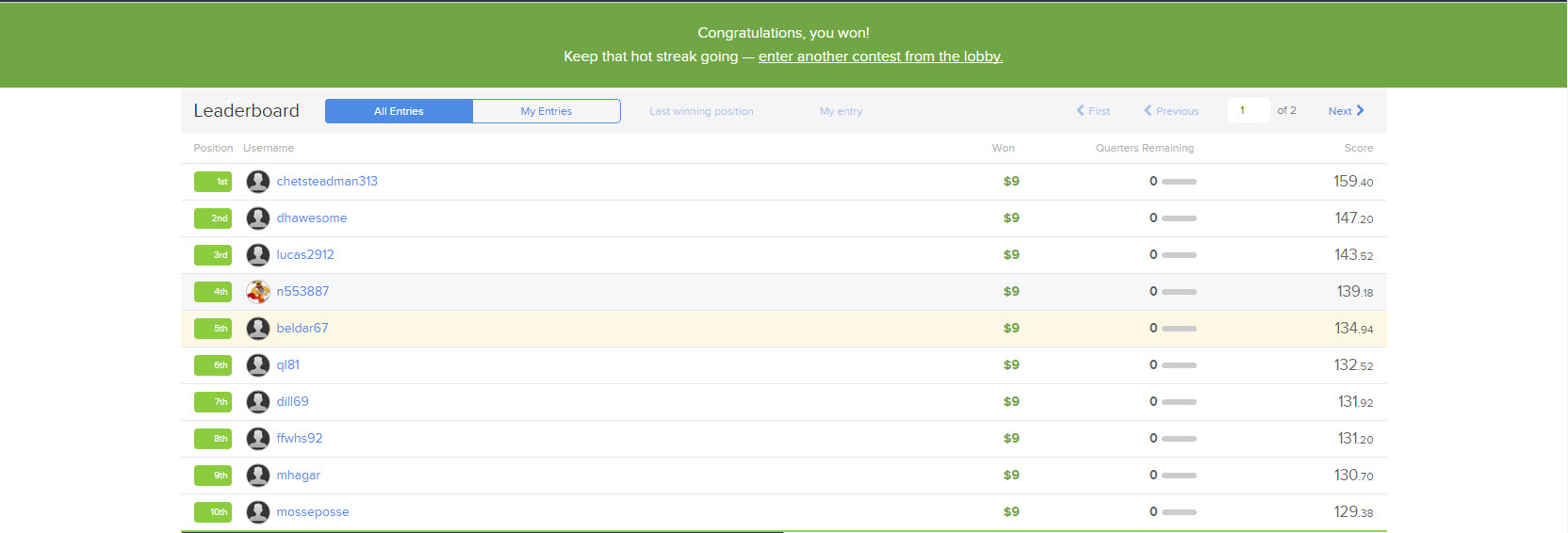
Task: Click score 139.18 for n553887
Action: coord(1355,292)
